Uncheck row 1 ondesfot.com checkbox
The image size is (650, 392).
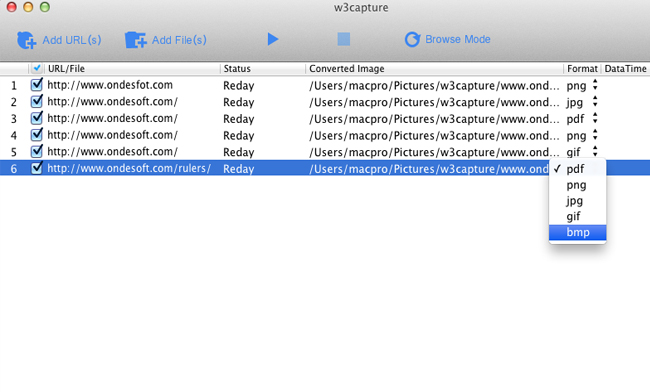pos(36,85)
